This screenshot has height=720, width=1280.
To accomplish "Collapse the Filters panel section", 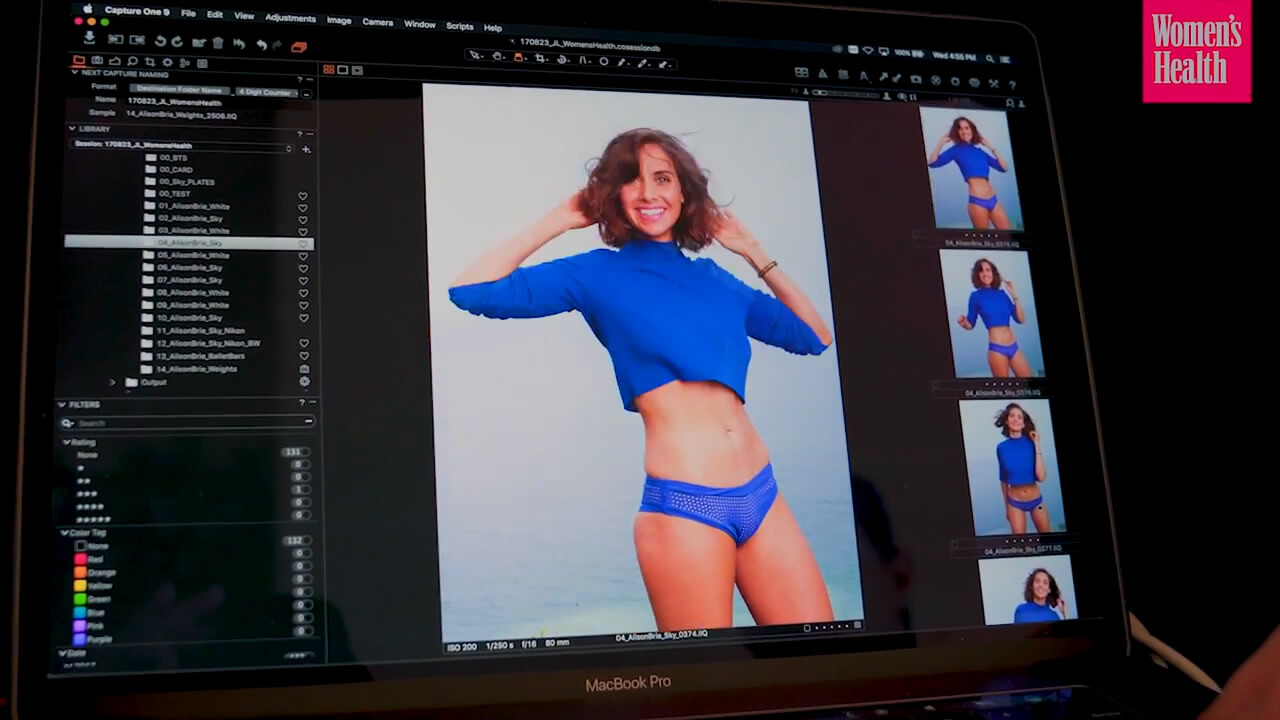I will (x=62, y=405).
